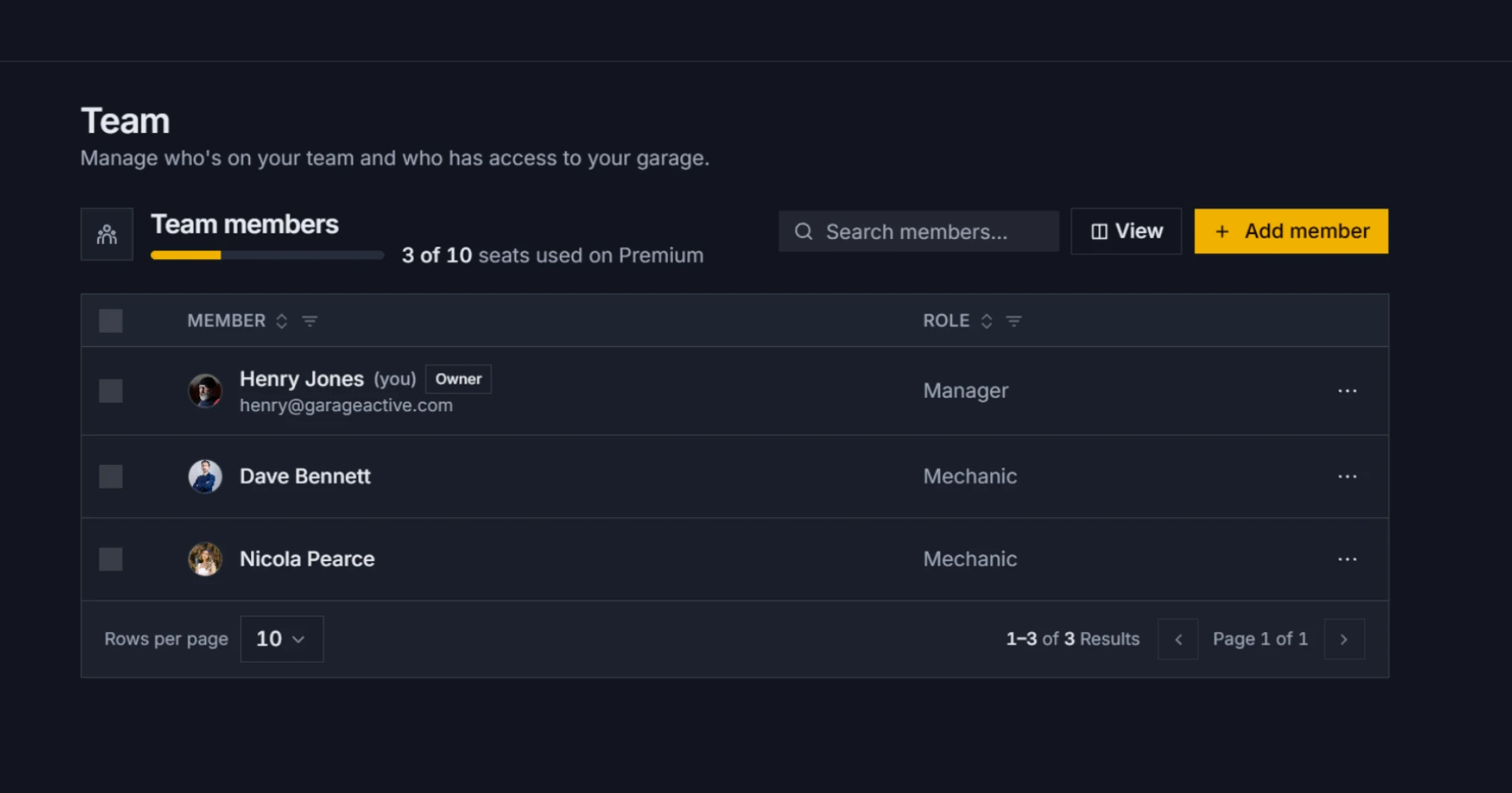
Task: Click '1–3 of 3 Results' text
Action: (1073, 639)
